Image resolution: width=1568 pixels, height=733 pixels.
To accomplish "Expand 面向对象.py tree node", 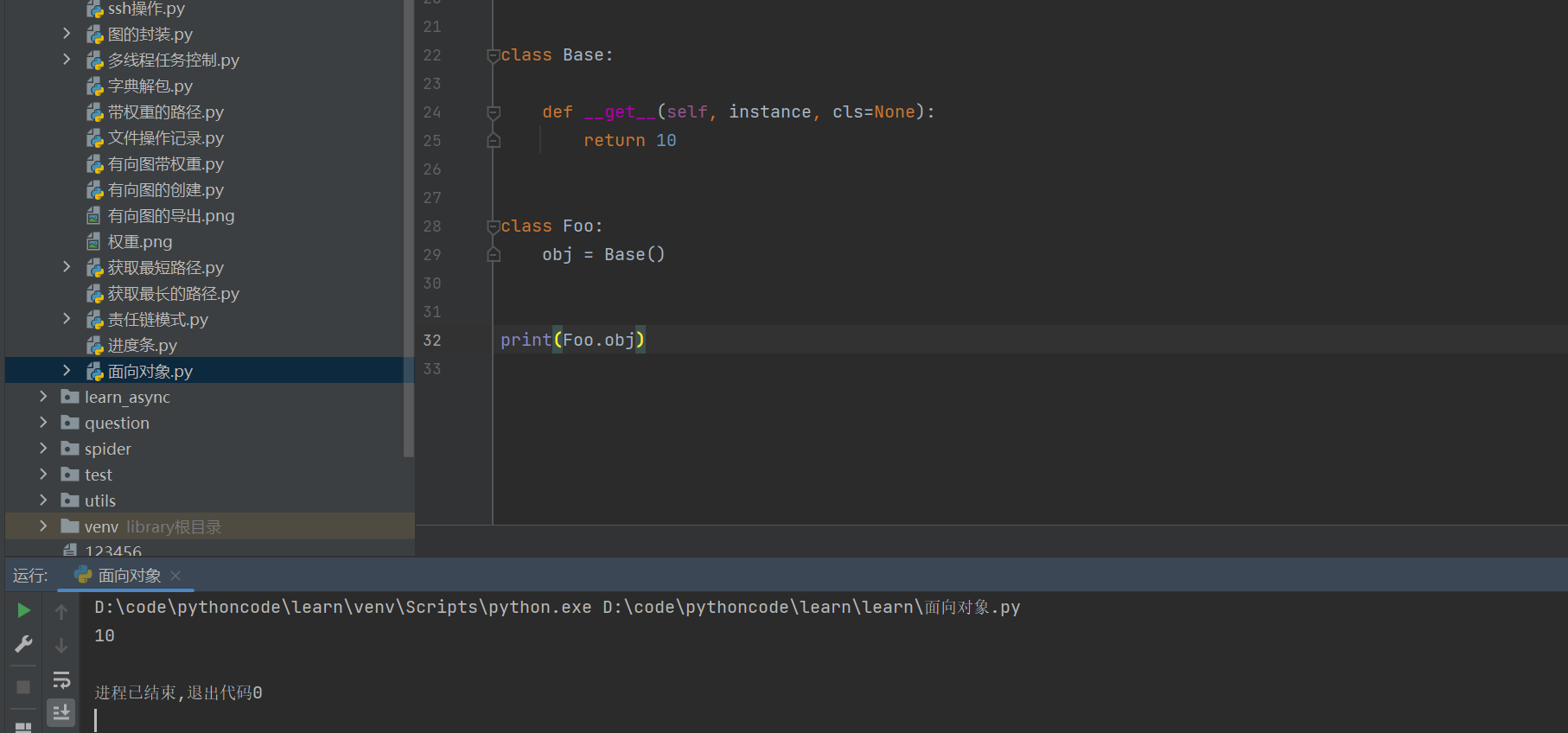I will pyautogui.click(x=67, y=371).
